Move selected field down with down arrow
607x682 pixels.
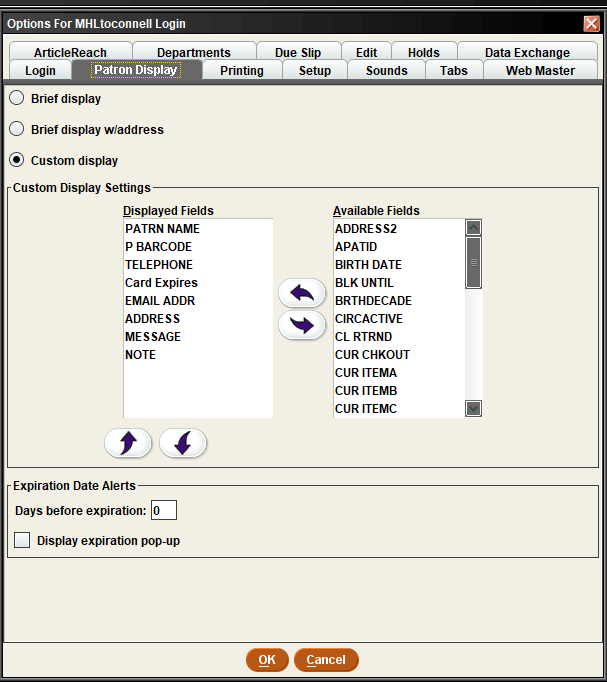183,443
